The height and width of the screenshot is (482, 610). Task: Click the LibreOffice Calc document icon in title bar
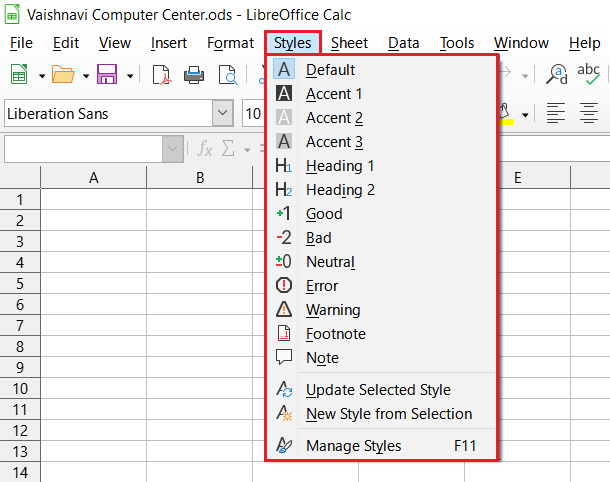click(x=12, y=14)
